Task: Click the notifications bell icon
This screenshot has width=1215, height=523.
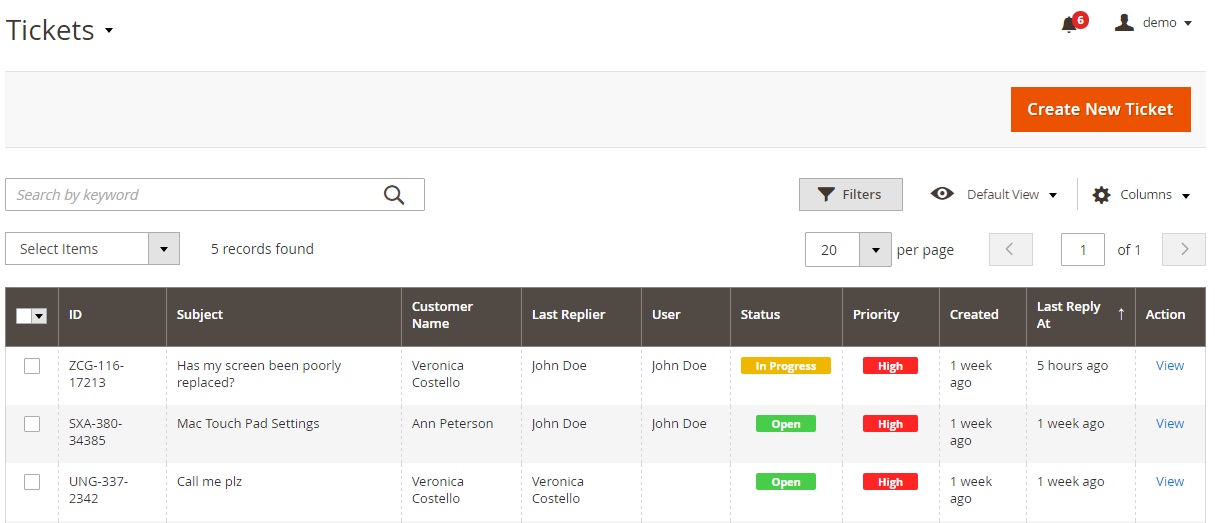Action: click(x=1069, y=24)
